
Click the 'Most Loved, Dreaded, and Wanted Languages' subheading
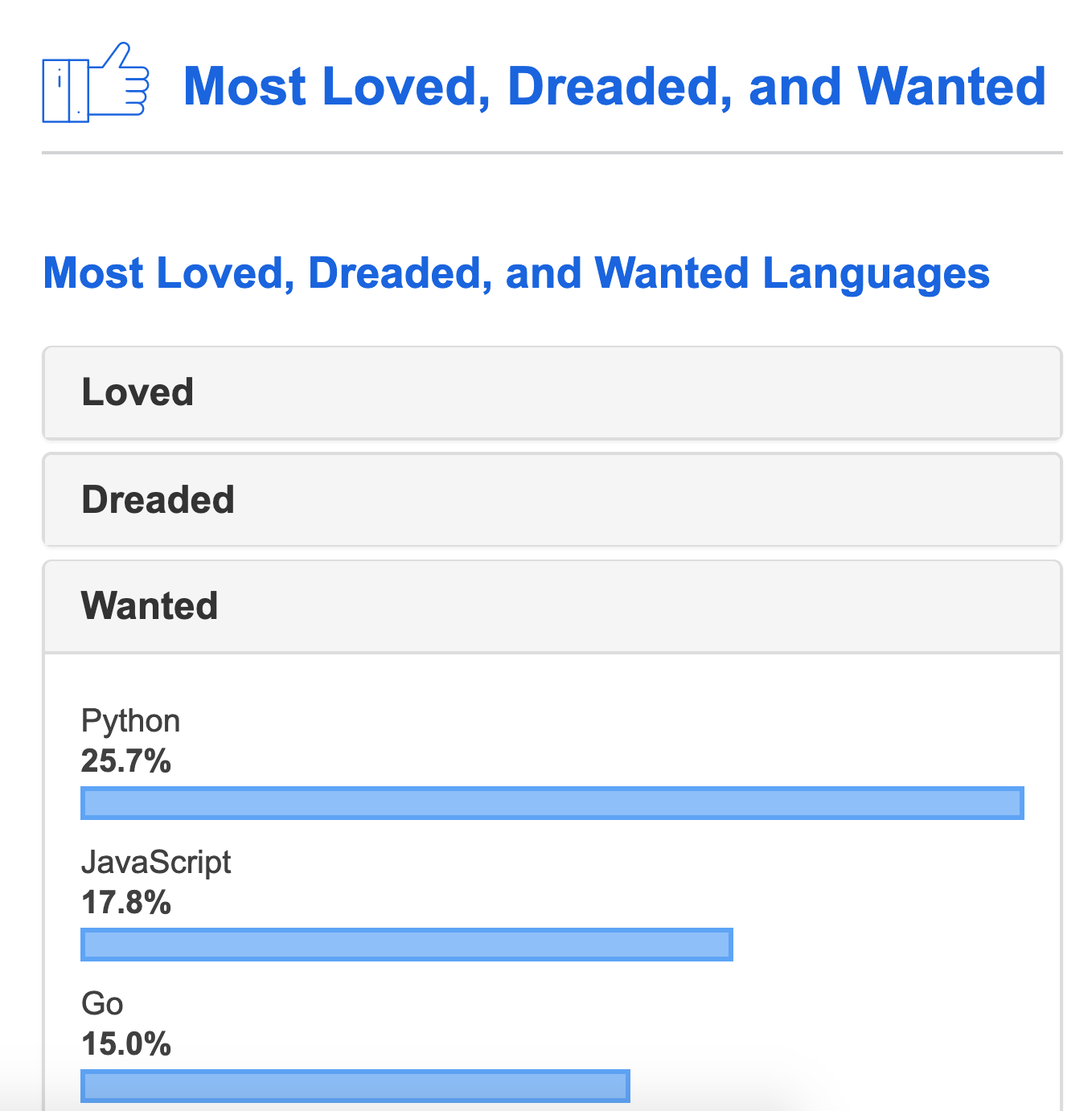click(x=515, y=273)
